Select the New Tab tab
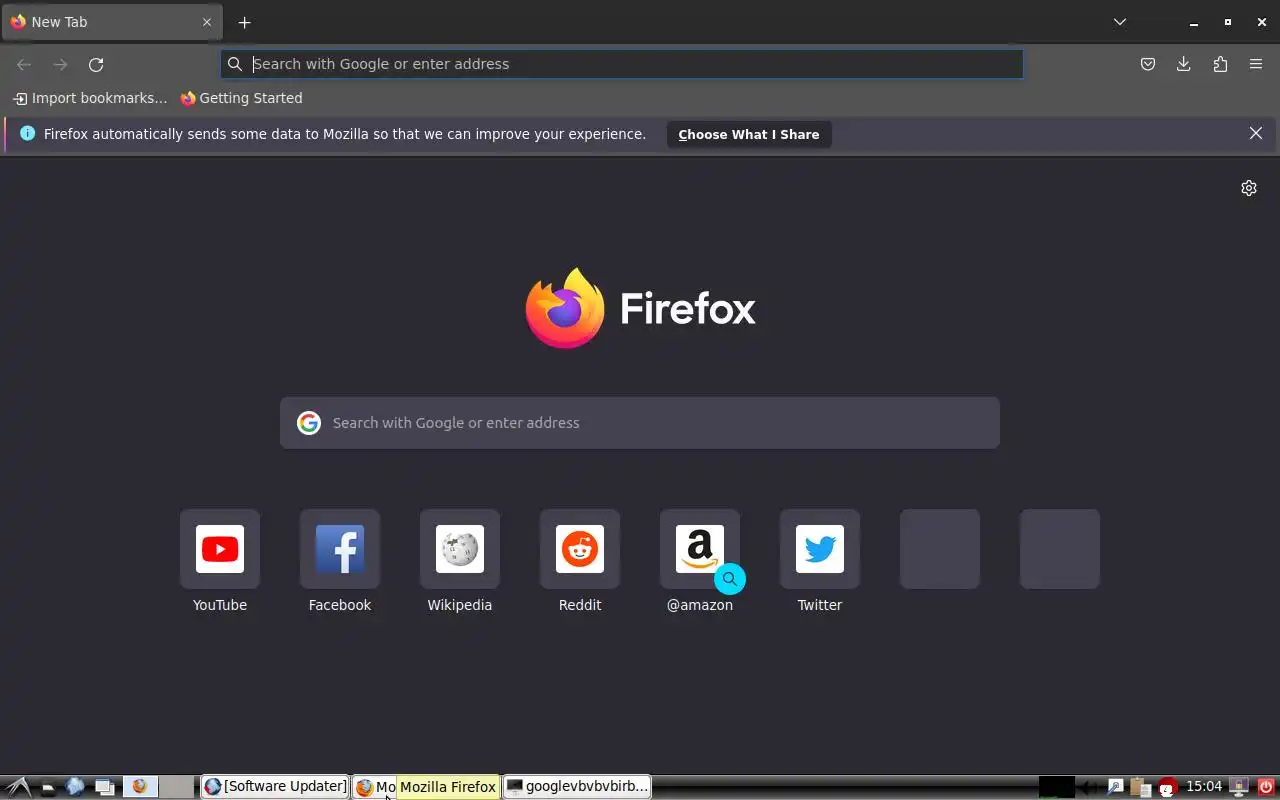This screenshot has width=1280, height=800. pyautogui.click(x=111, y=22)
